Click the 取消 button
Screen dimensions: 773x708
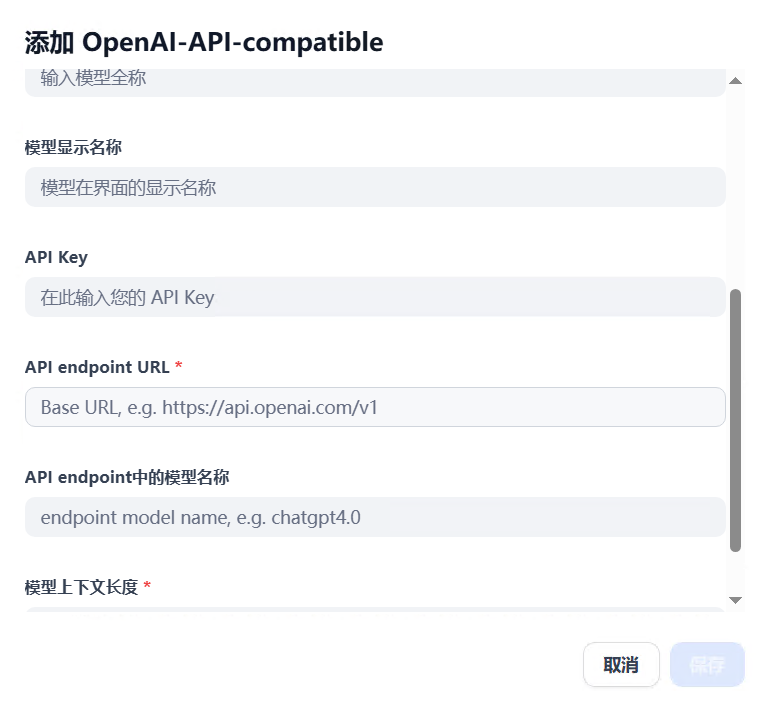[x=621, y=665]
